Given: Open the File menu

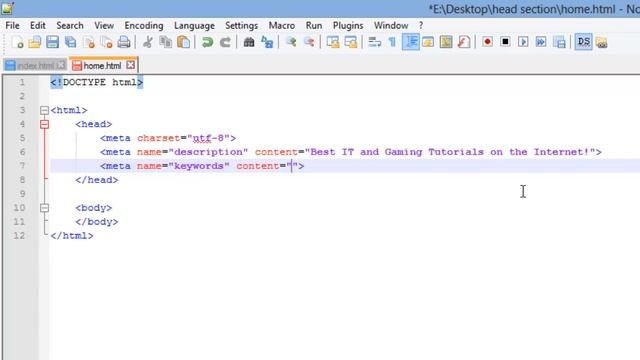Looking at the screenshot, I should tap(12, 25).
